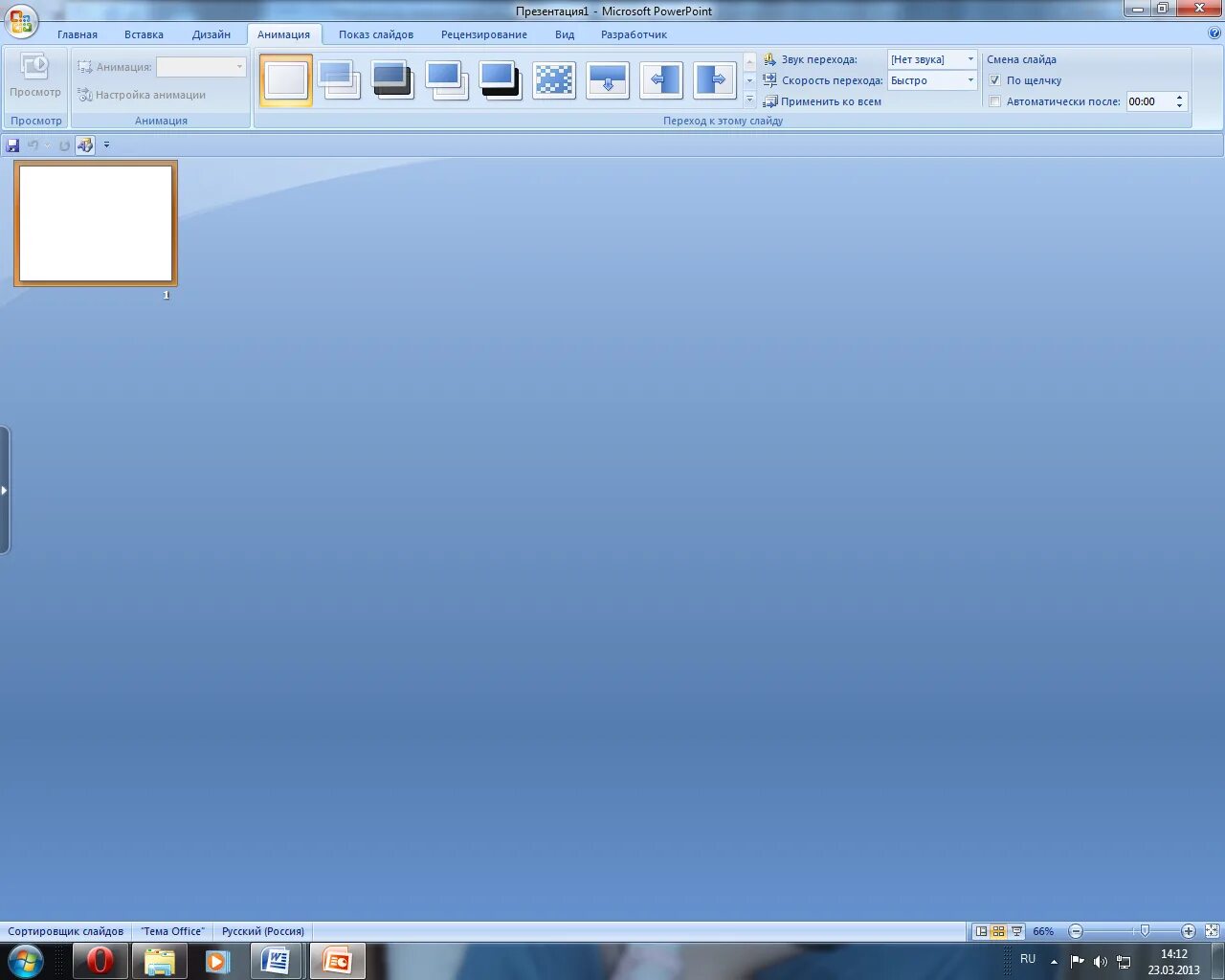The width and height of the screenshot is (1225, 980).
Task: Start slide show from status bar icon
Action: [1016, 931]
